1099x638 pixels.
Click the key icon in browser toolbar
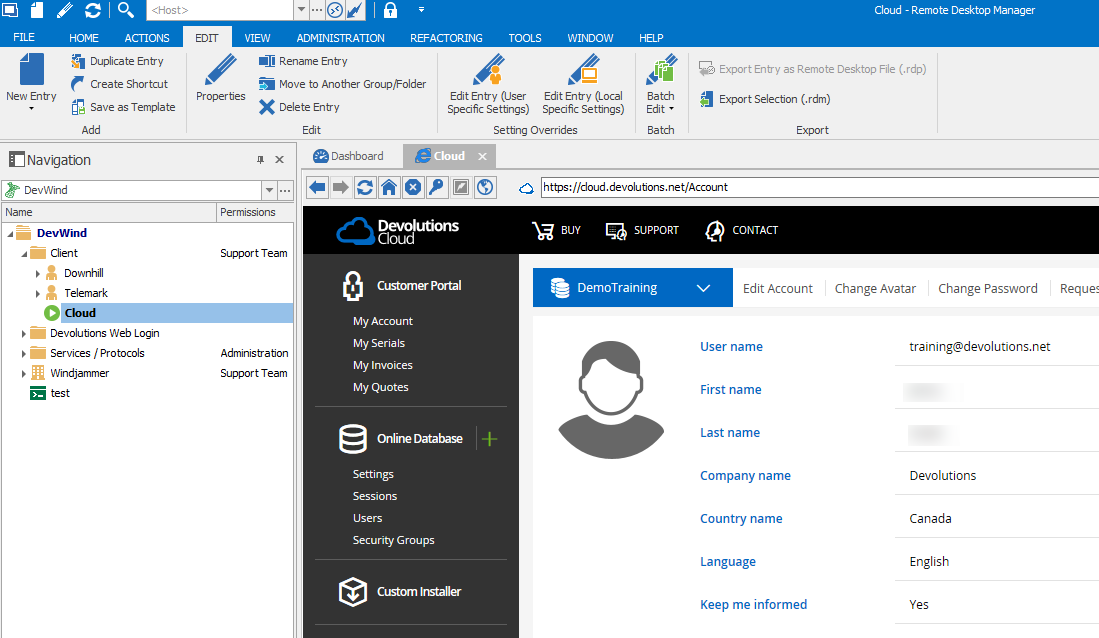[x=437, y=187]
